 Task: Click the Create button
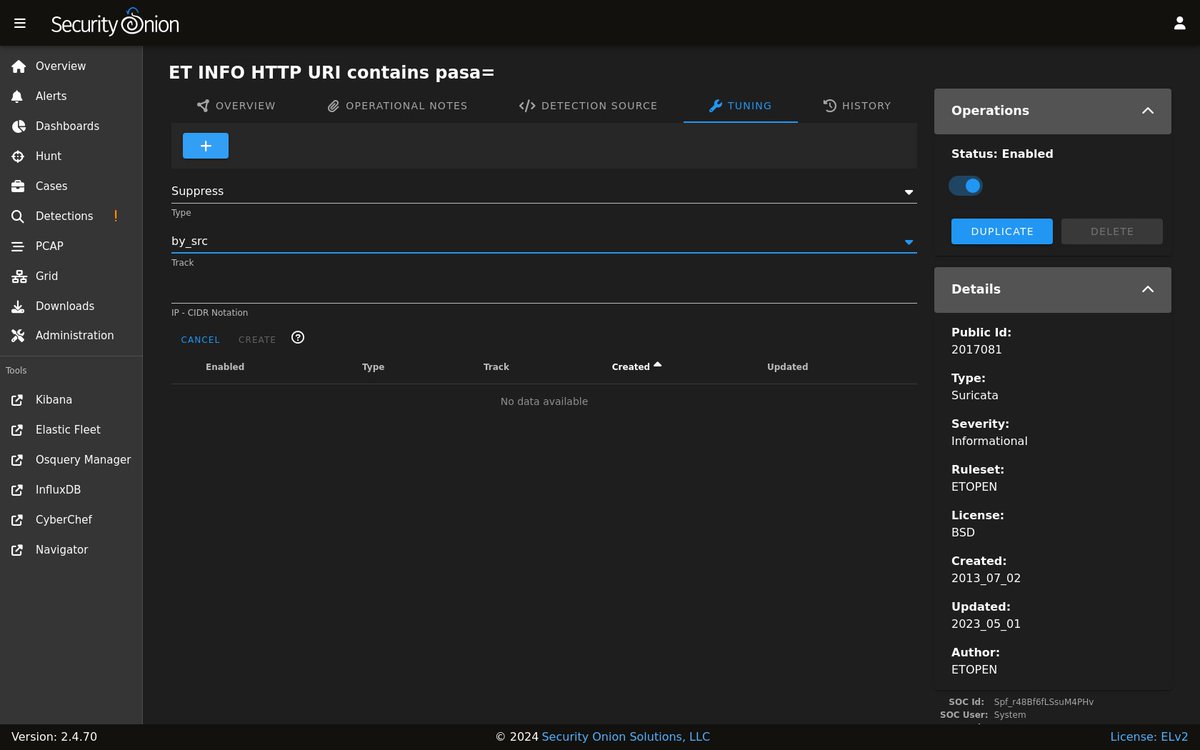pyautogui.click(x=257, y=340)
